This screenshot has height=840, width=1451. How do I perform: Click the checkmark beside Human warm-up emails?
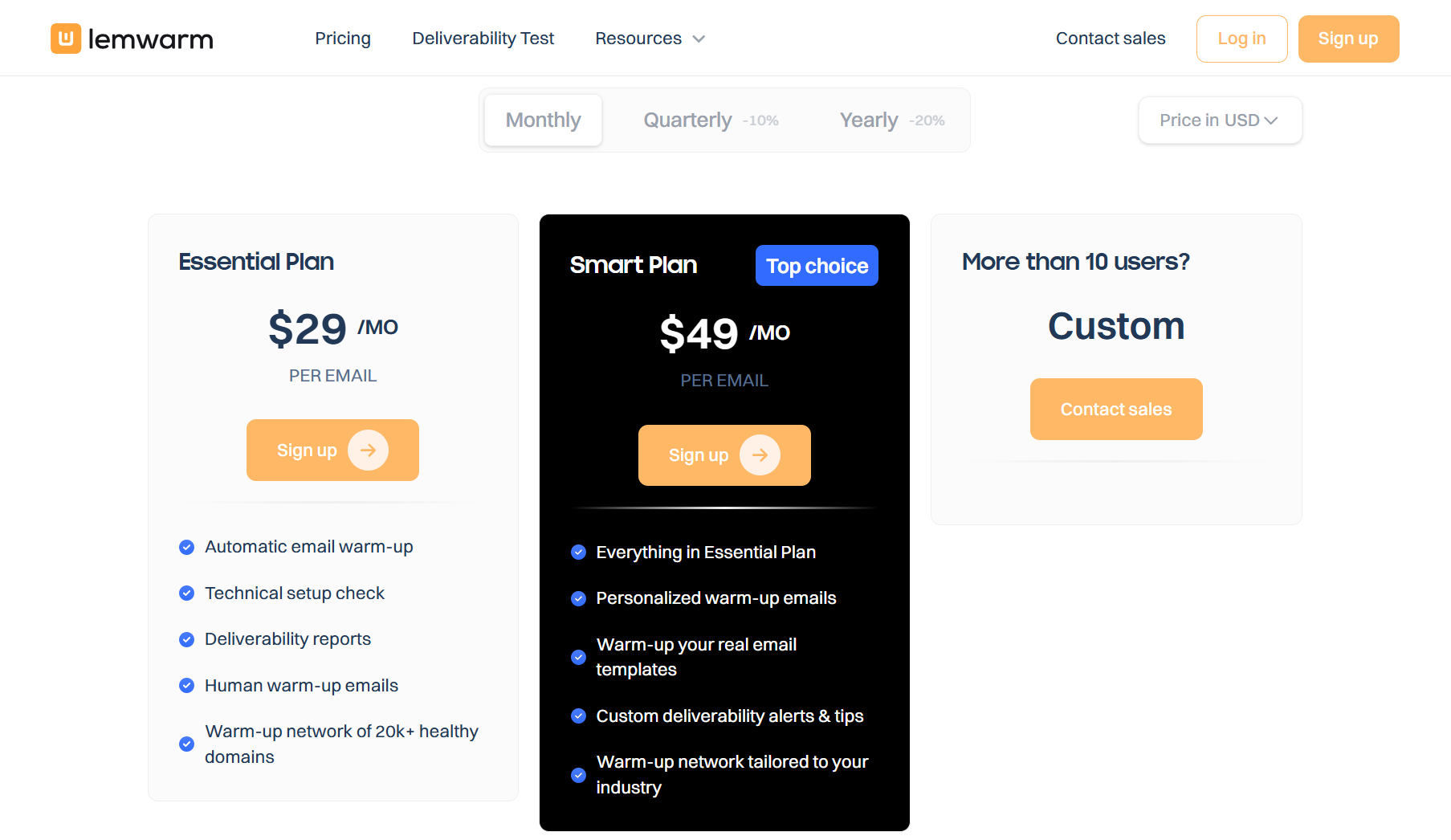point(186,686)
